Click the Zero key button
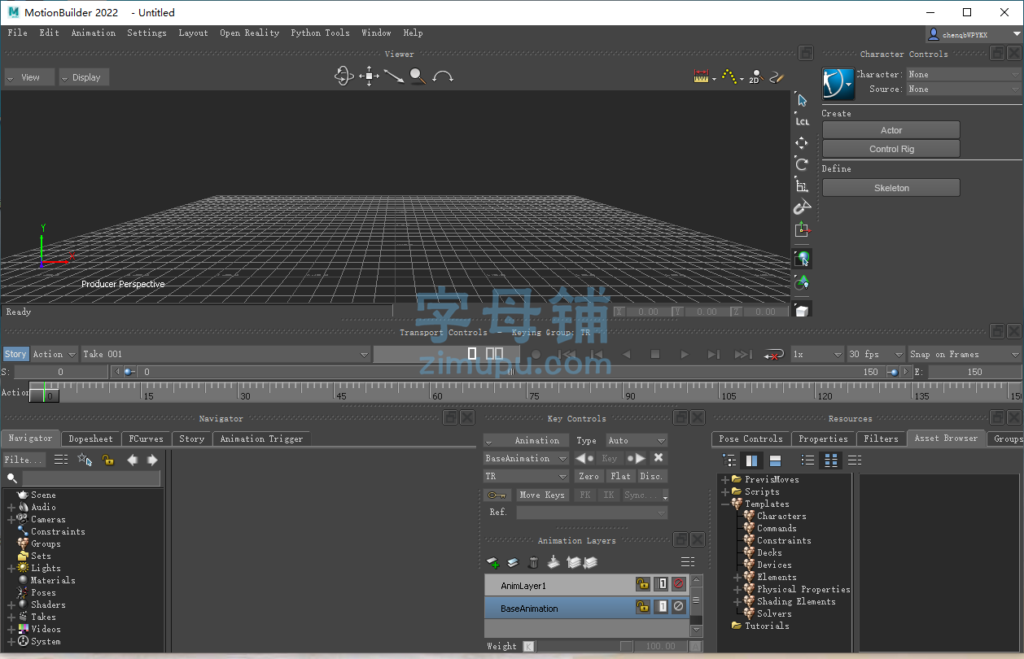This screenshot has height=659, width=1024. pos(588,476)
